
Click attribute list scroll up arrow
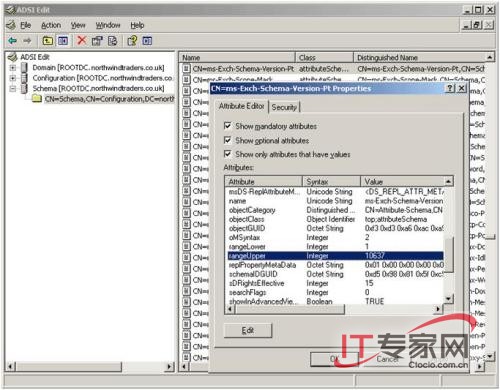pos(449,182)
